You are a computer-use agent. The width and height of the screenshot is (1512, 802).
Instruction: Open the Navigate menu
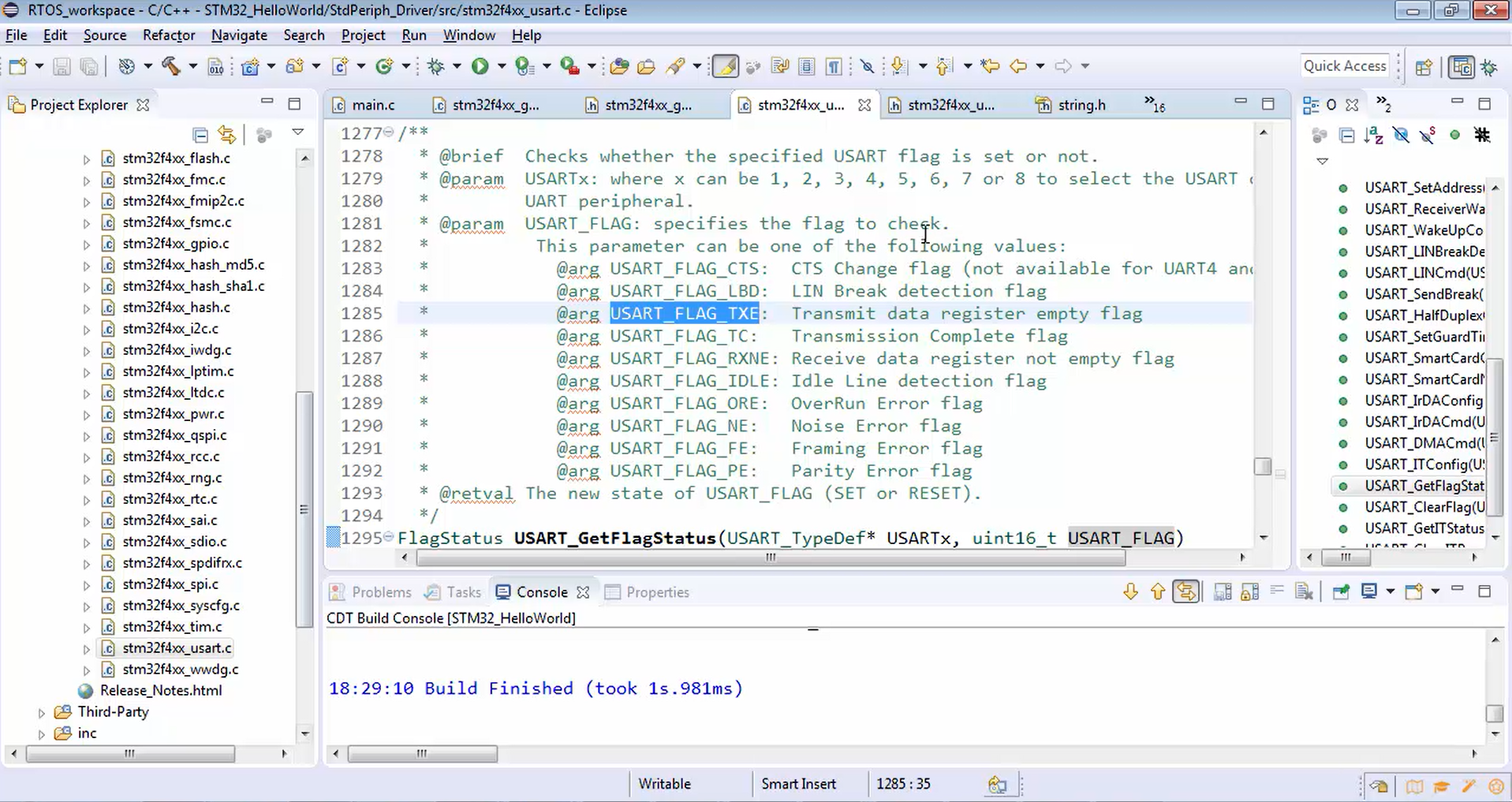tap(239, 35)
